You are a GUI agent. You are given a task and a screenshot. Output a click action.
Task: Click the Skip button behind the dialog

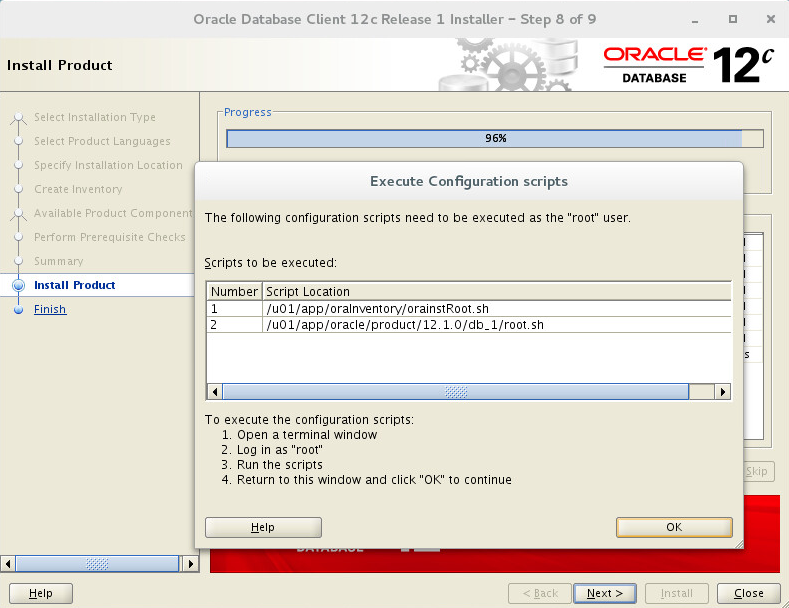758,472
